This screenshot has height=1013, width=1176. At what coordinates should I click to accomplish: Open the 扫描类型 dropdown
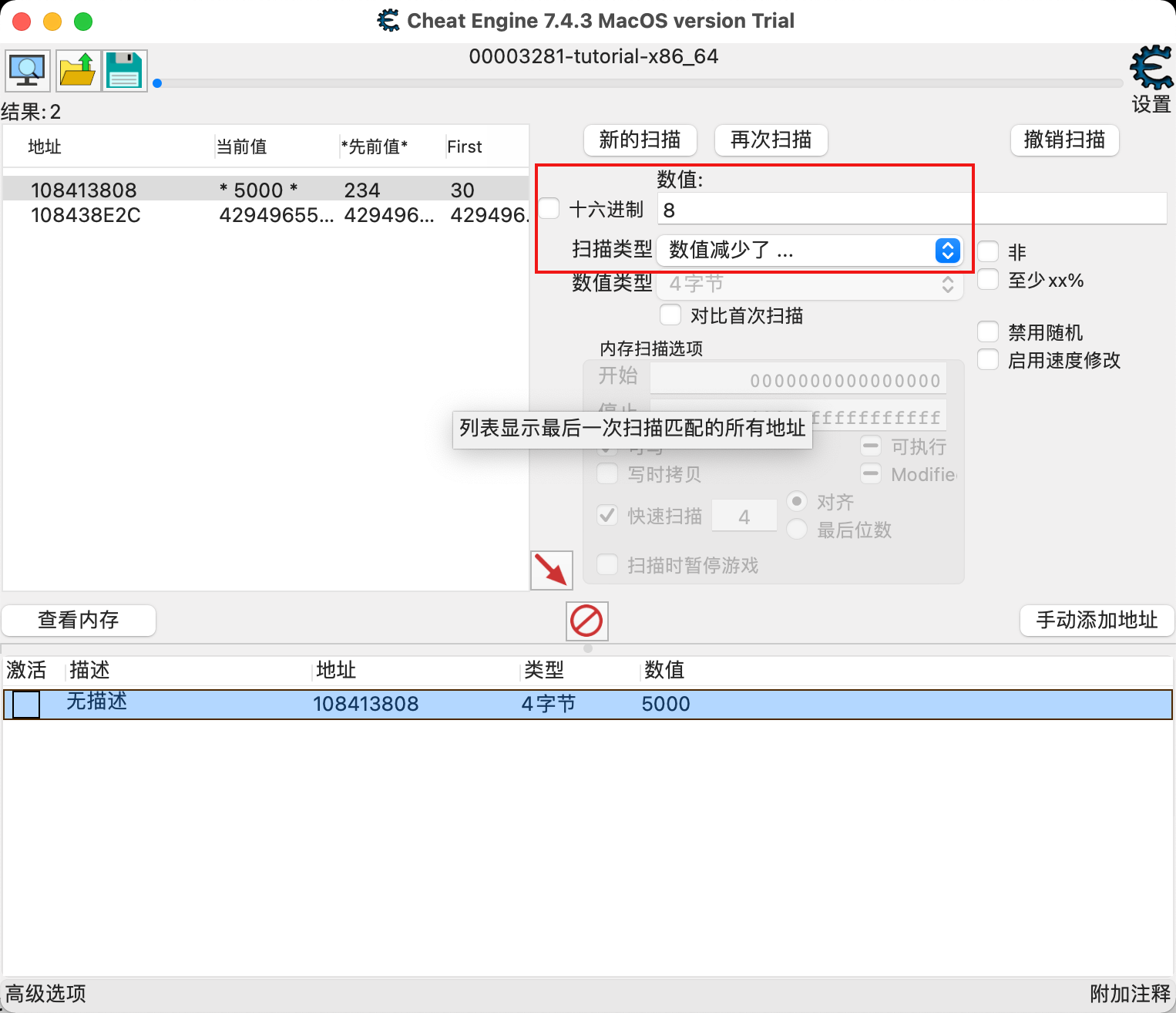coord(810,250)
